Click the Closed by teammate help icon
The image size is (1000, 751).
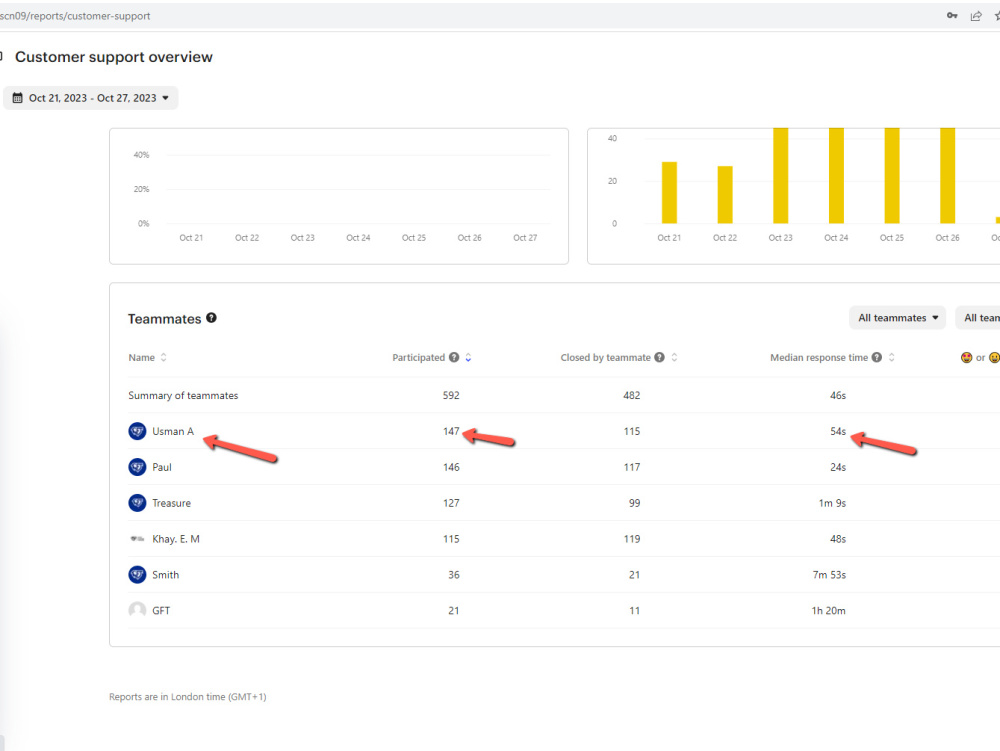(659, 357)
